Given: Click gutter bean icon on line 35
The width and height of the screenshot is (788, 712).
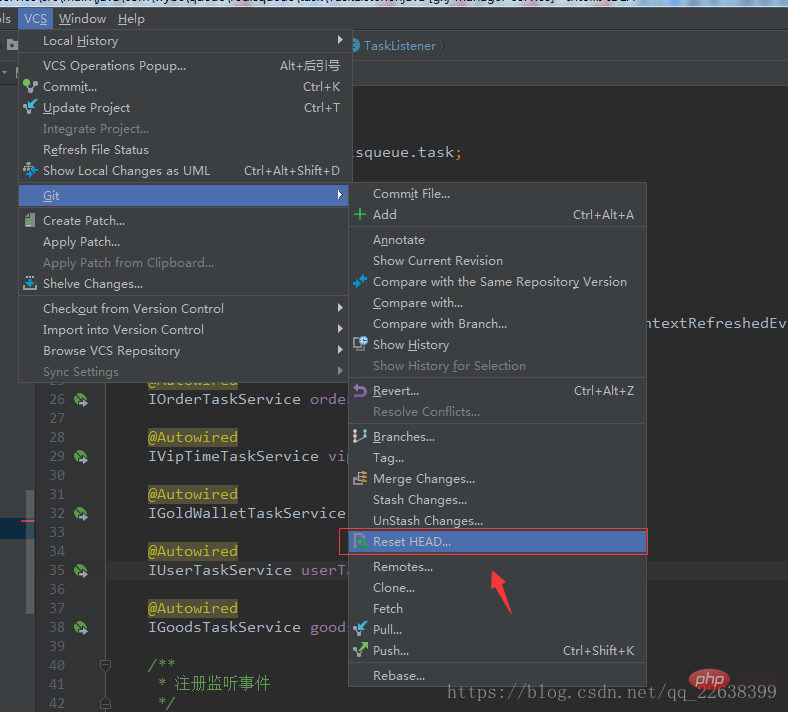Looking at the screenshot, I should pos(81,571).
